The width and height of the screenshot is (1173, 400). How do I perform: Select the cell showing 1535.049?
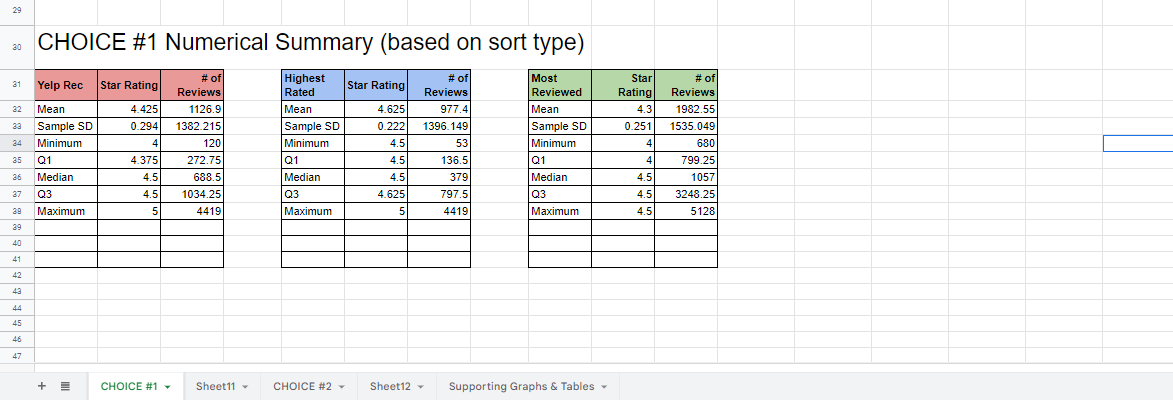coord(686,126)
